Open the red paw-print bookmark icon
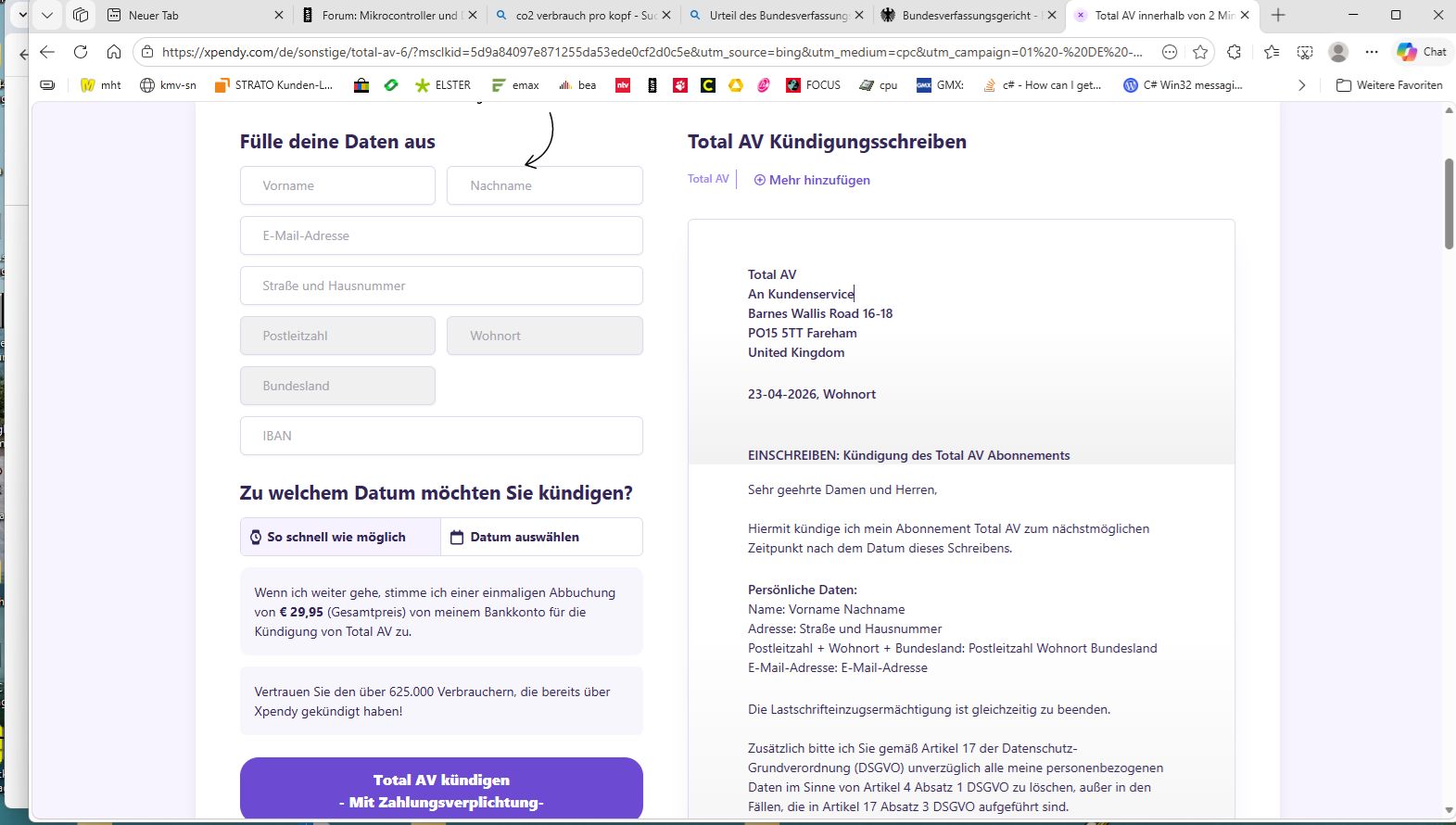Image resolution: width=1456 pixels, height=825 pixels. pyautogui.click(x=680, y=85)
